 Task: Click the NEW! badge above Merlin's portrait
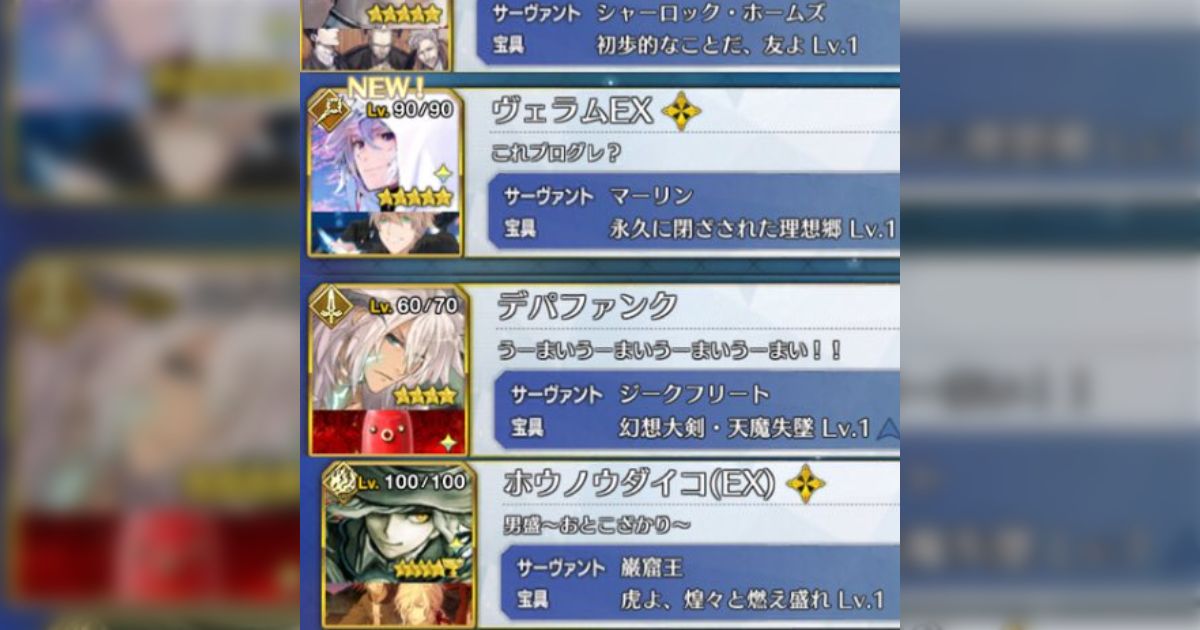pos(386,86)
